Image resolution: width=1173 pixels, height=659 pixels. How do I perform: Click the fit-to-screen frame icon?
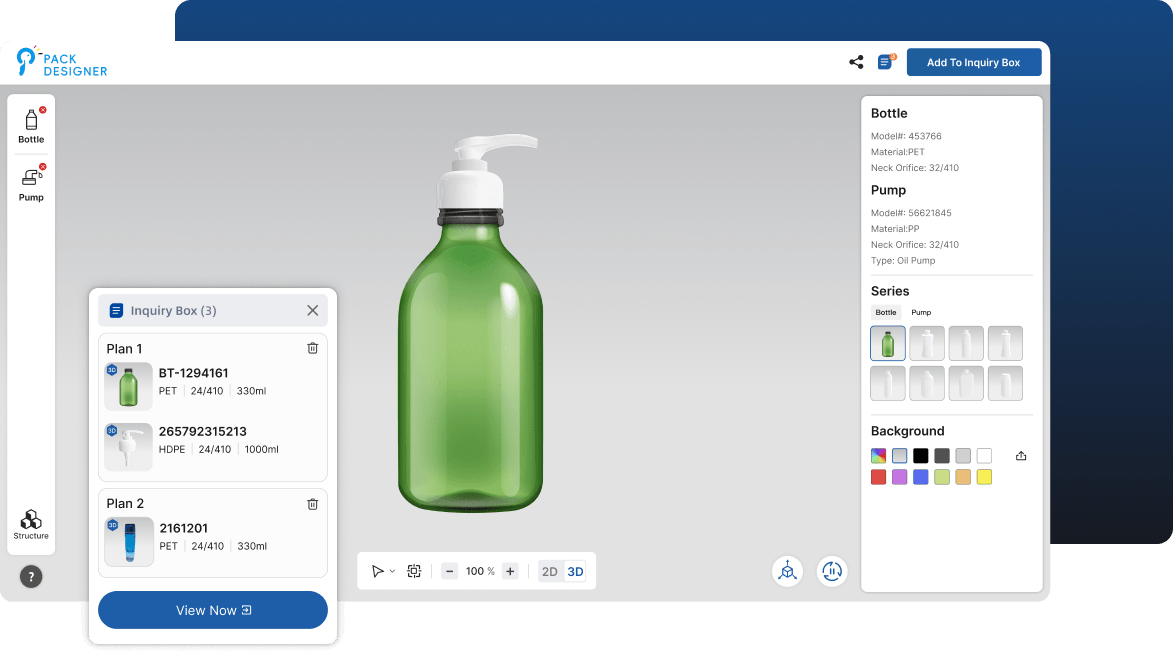point(414,571)
